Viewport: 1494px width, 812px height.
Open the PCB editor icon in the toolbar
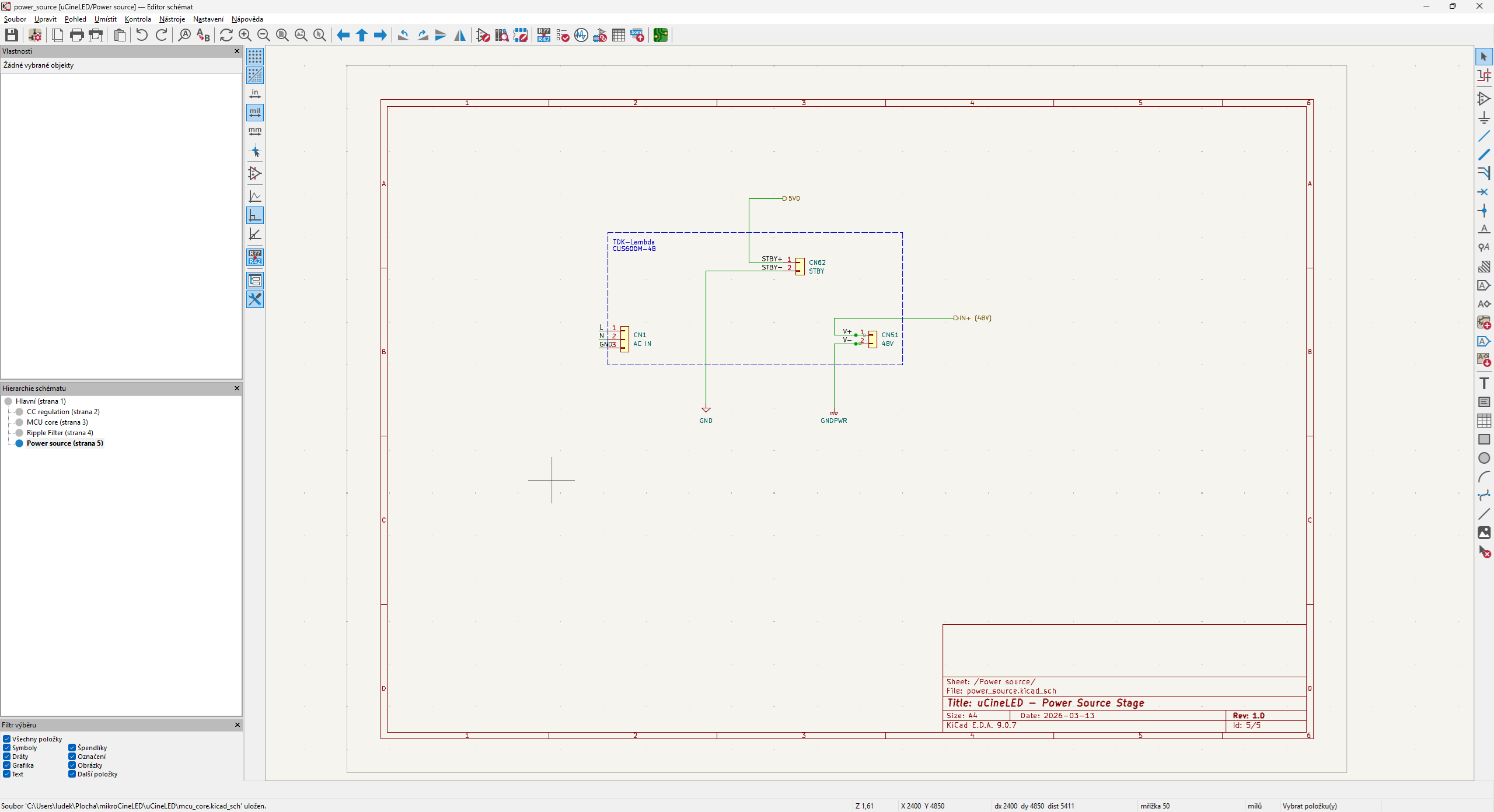tap(660, 35)
